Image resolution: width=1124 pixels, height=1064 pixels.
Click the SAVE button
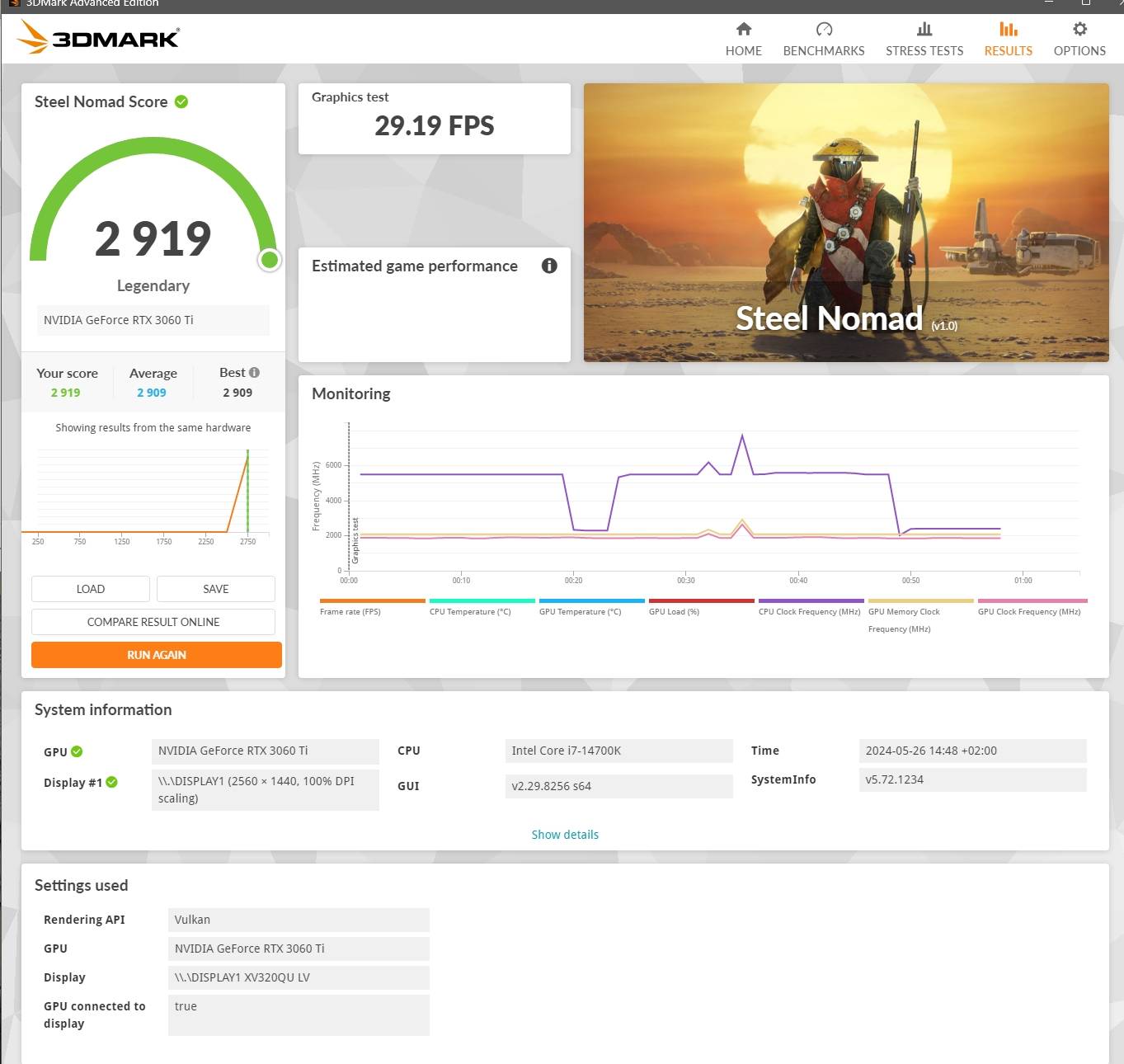pyautogui.click(x=215, y=588)
